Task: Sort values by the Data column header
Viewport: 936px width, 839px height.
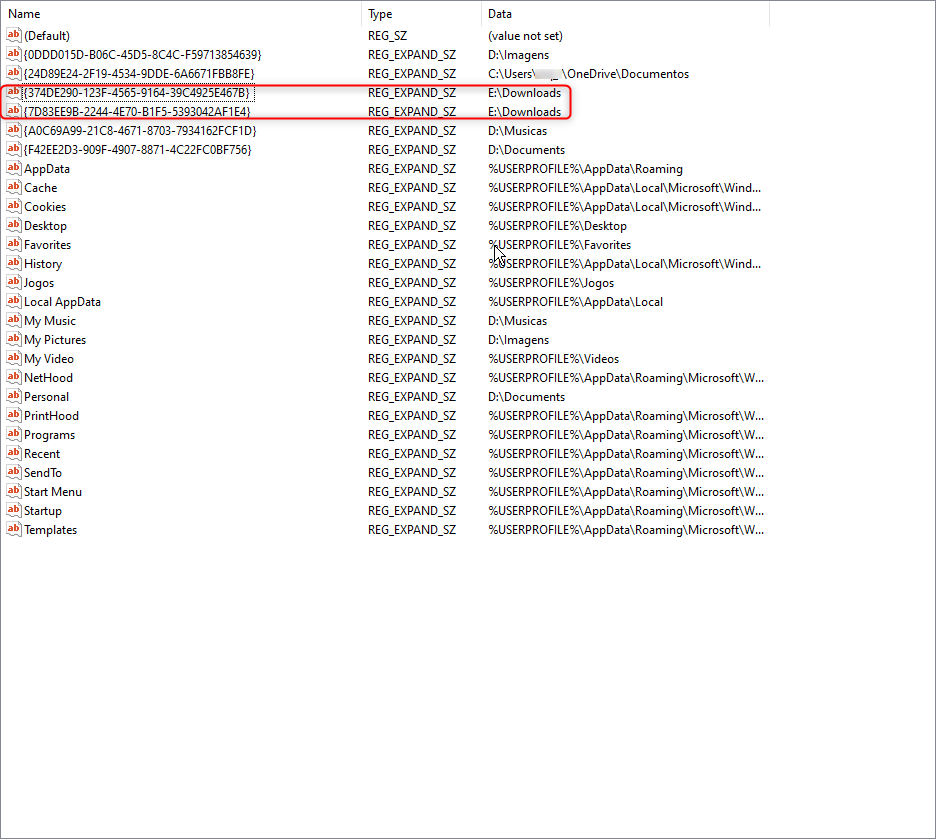Action: coord(499,13)
